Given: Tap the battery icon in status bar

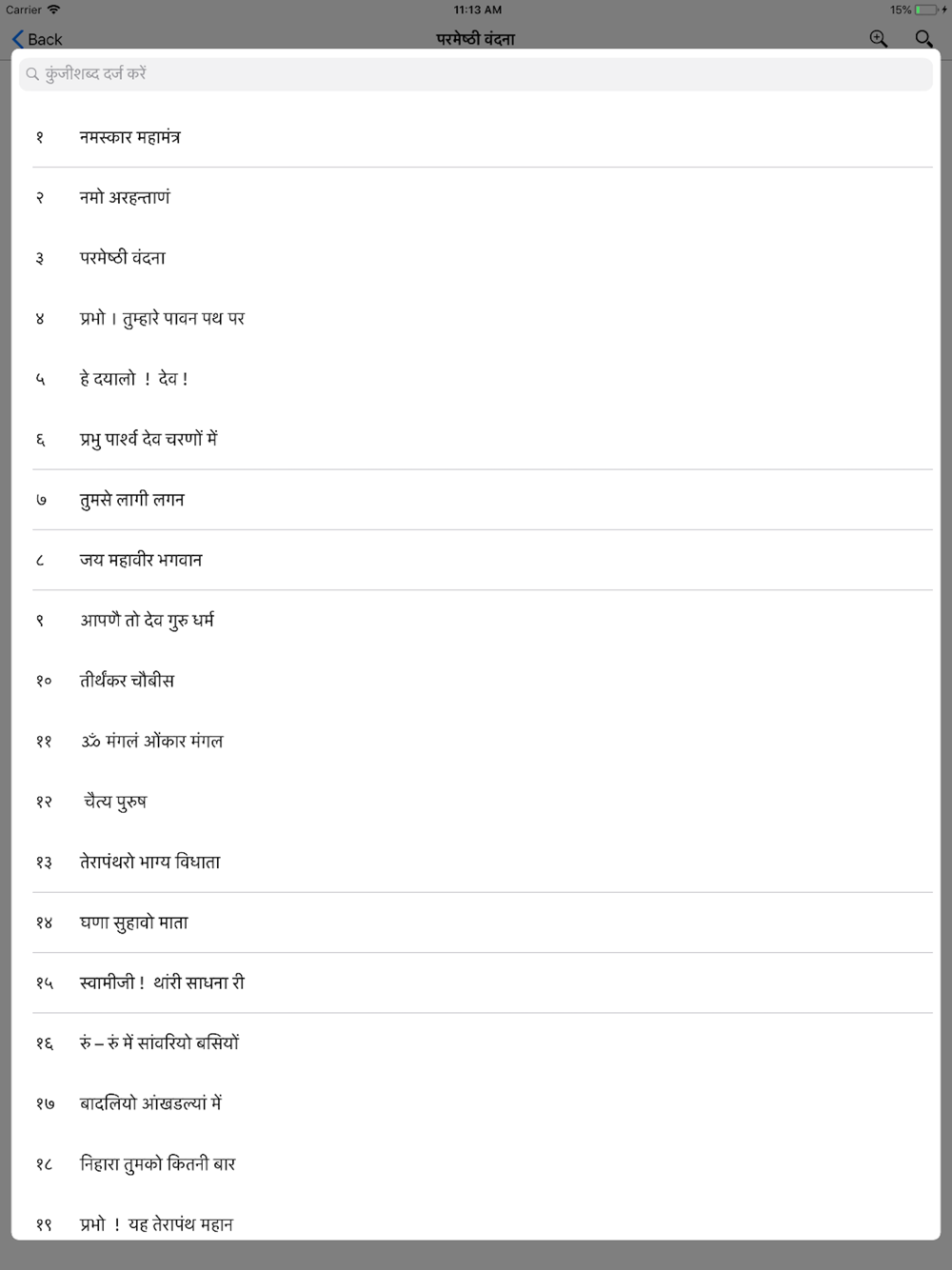Looking at the screenshot, I should pyautogui.click(x=926, y=10).
